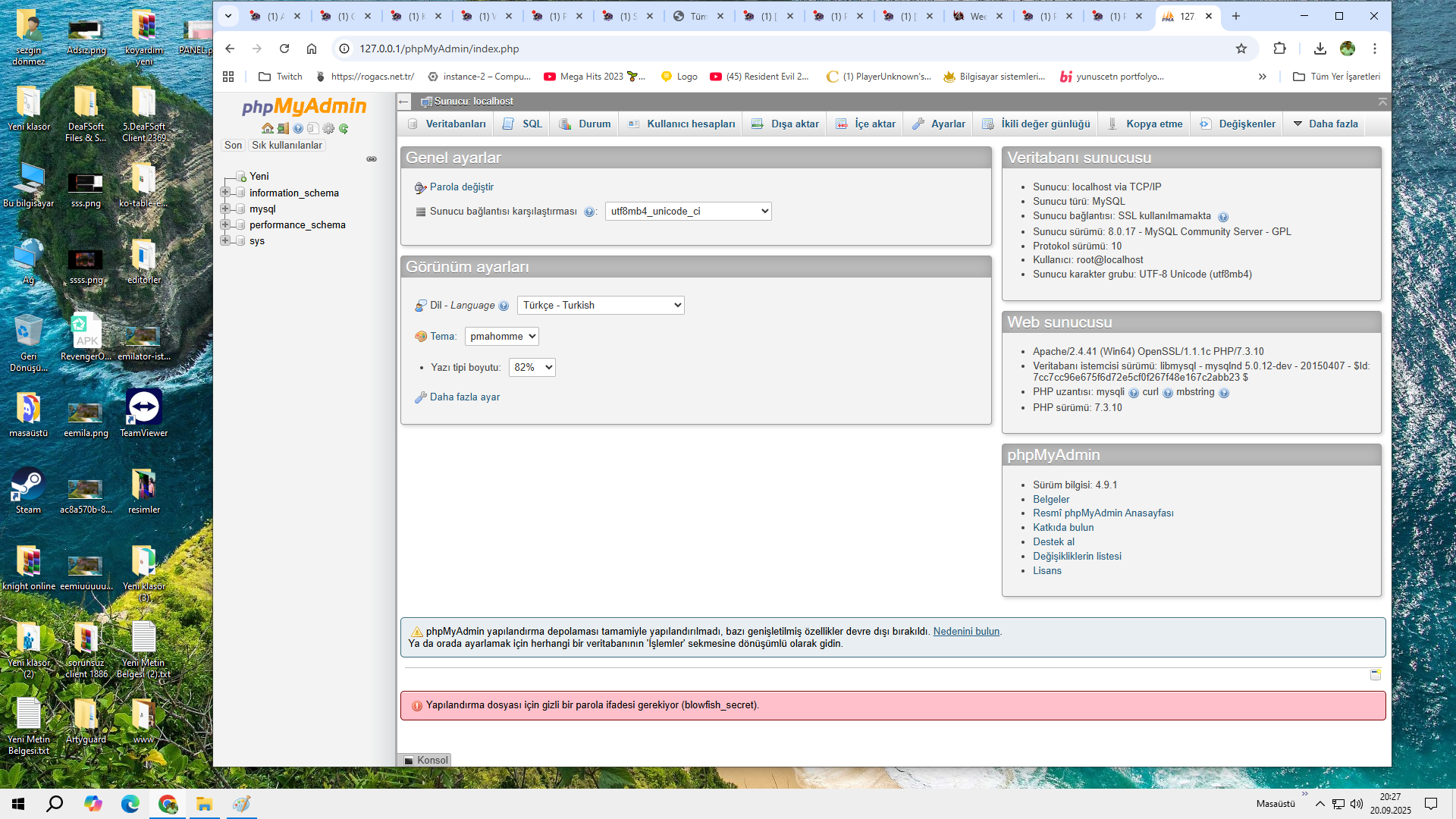
Task: Click the Chrome home button
Action: [312, 49]
